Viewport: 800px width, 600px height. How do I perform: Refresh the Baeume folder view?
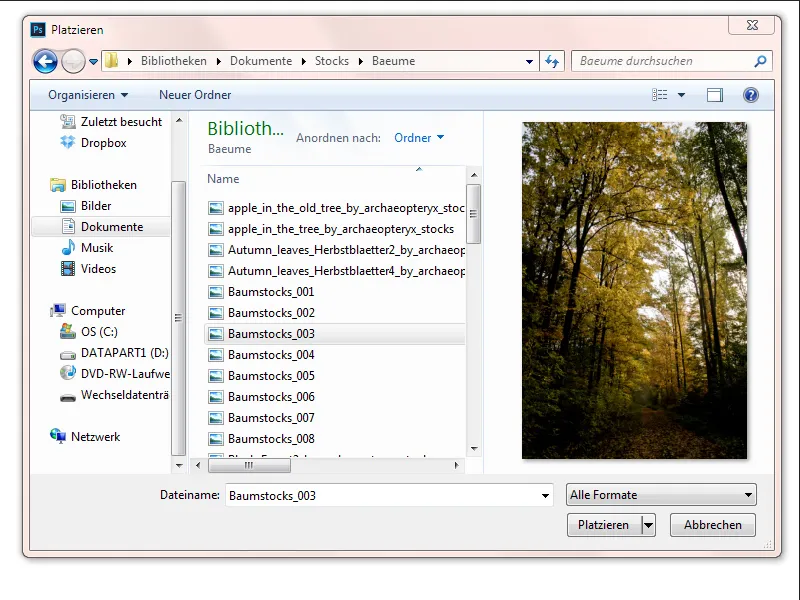[552, 61]
